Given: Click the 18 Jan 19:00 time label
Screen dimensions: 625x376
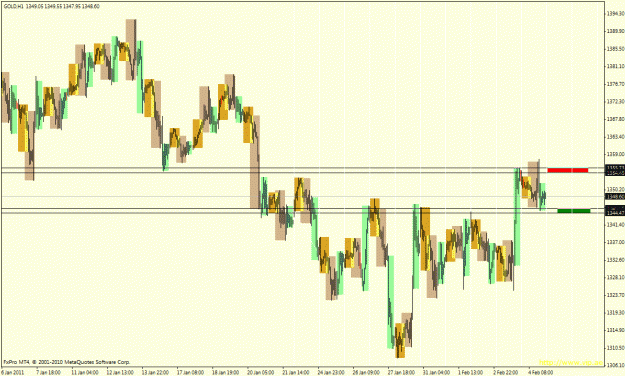Looking at the screenshot, I should (226, 372).
